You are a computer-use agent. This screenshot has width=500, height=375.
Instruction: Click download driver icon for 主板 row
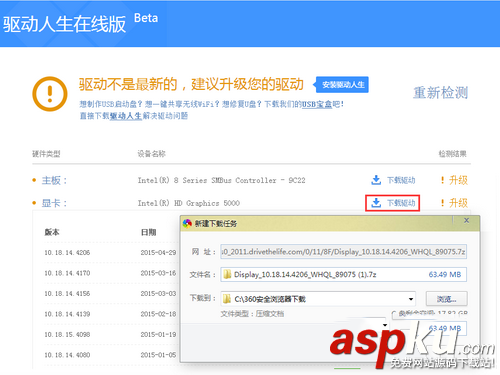pos(376,180)
